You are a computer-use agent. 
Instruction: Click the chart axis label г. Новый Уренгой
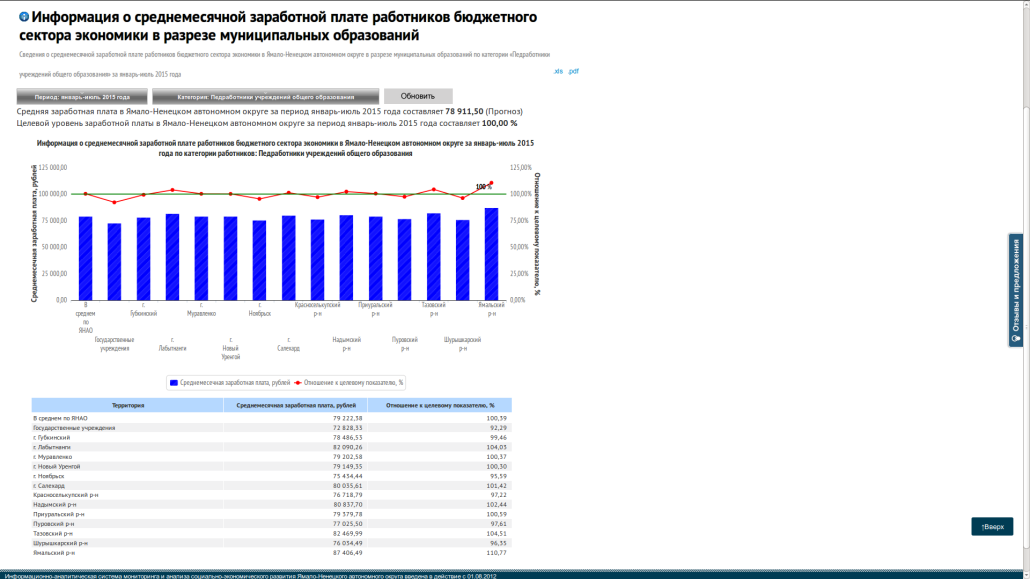[231, 348]
